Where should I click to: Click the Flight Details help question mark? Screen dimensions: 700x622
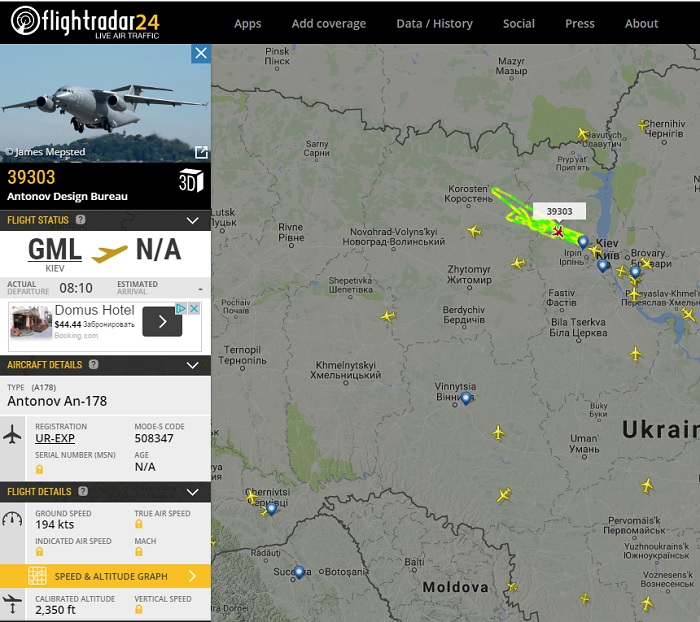[83, 491]
